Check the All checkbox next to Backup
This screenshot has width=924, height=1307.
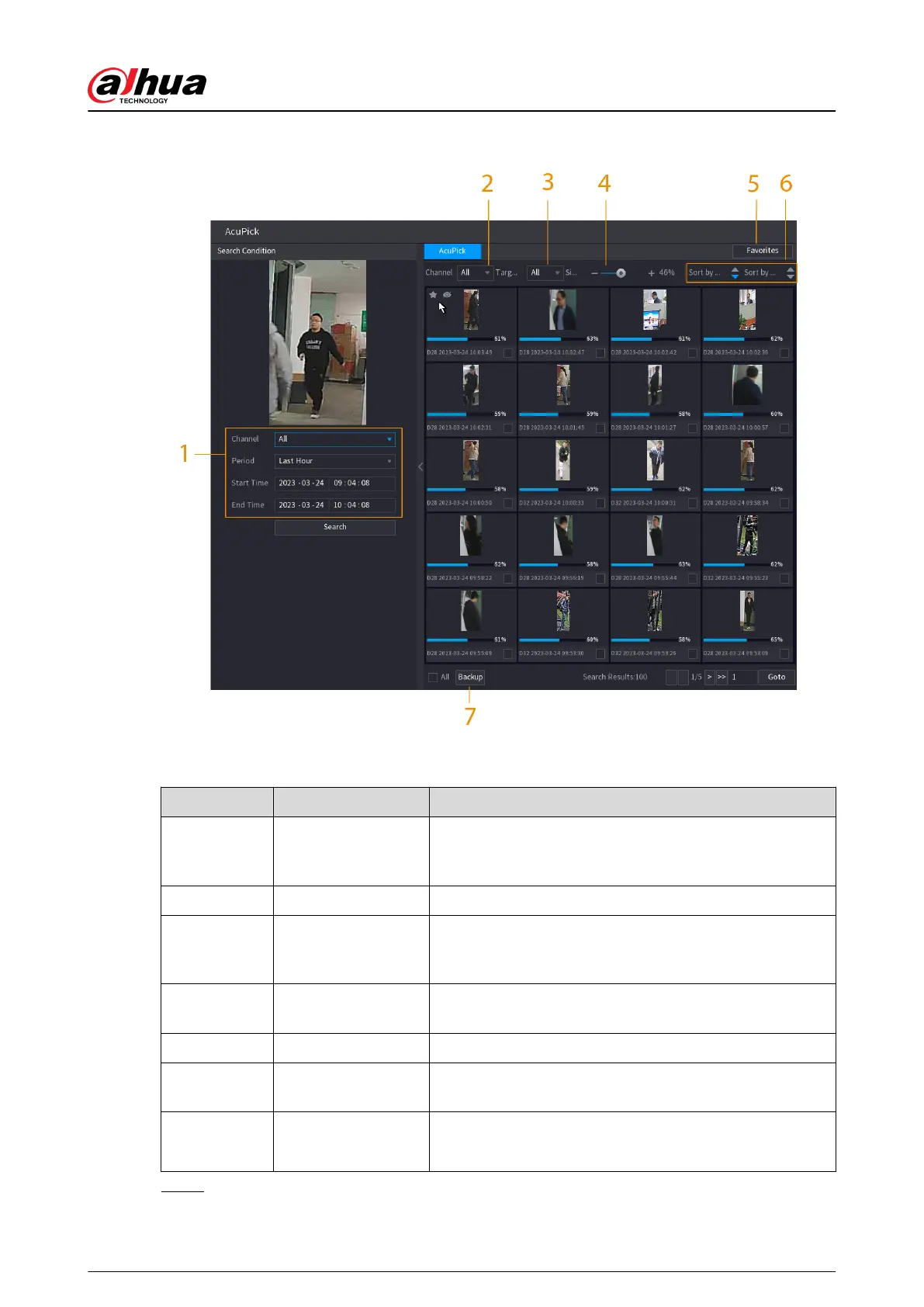coord(433,678)
